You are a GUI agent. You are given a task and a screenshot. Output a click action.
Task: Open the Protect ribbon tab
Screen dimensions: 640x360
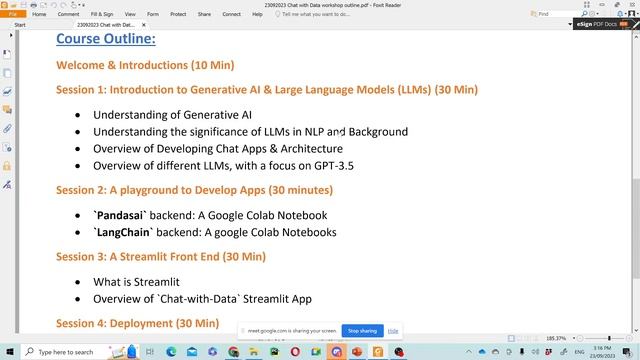click(x=178, y=14)
